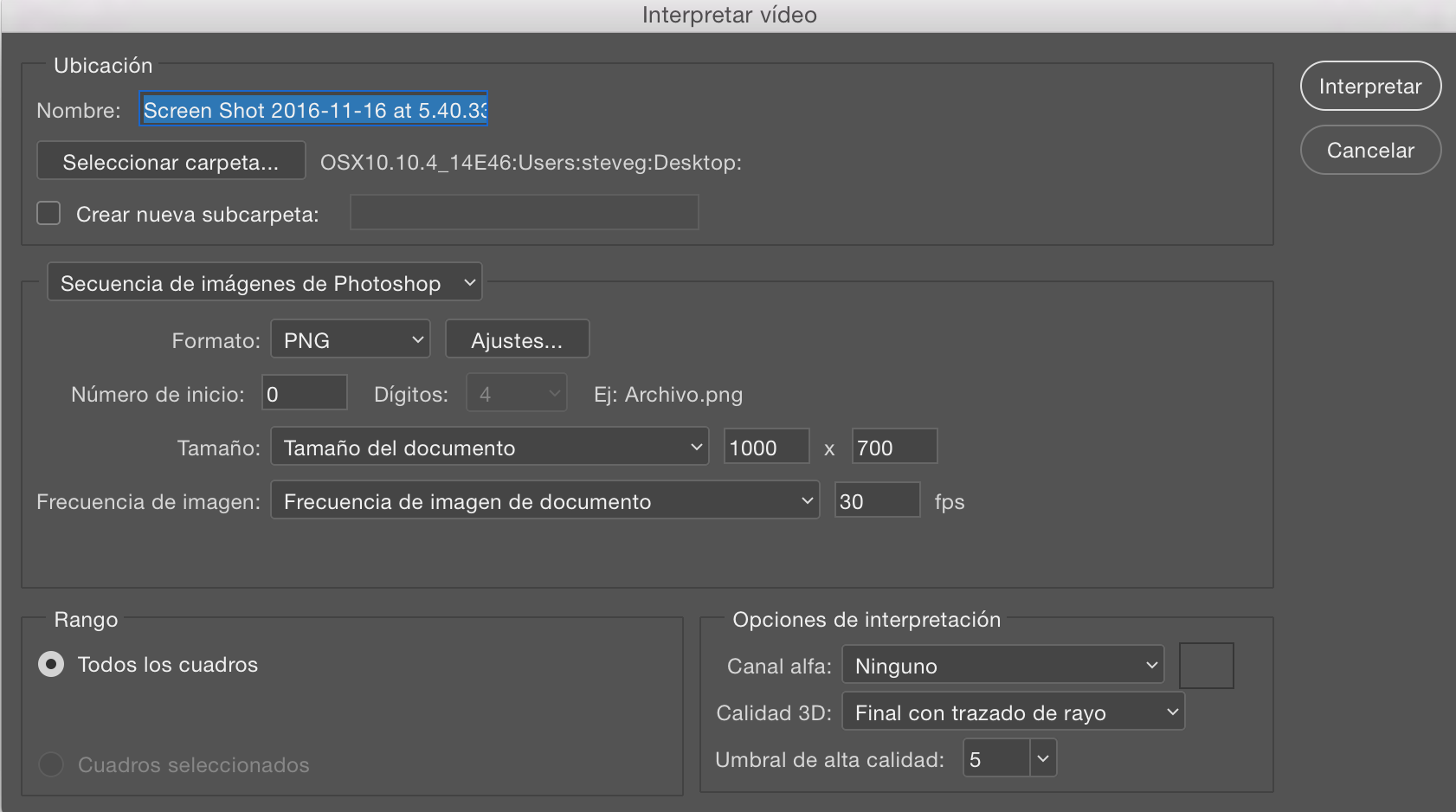Click the height field showing 700
The image size is (1456, 812).
[895, 447]
